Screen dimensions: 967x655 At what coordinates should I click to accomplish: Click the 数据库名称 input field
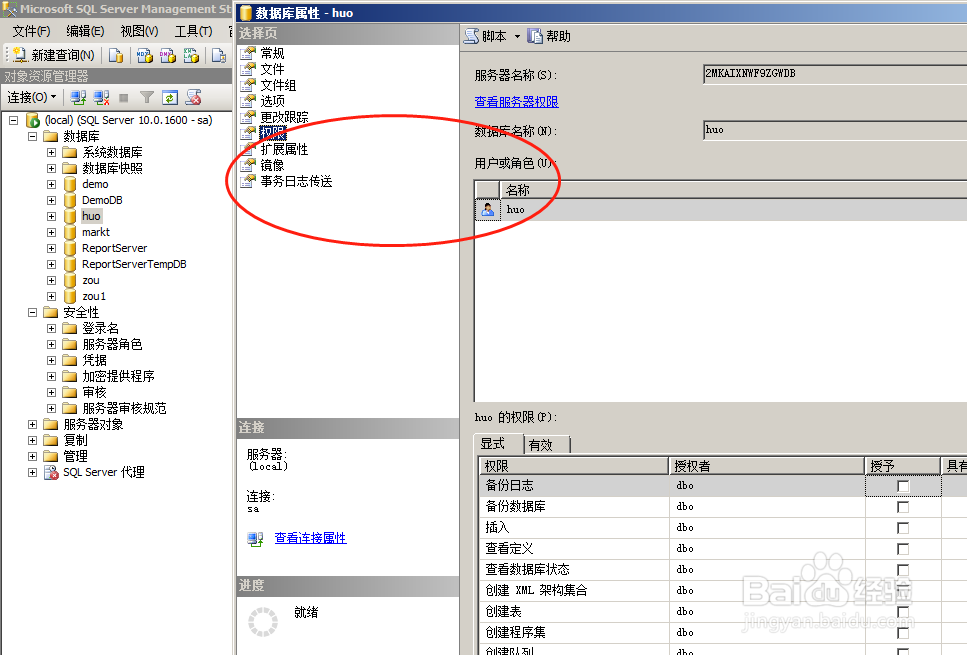[x=835, y=130]
